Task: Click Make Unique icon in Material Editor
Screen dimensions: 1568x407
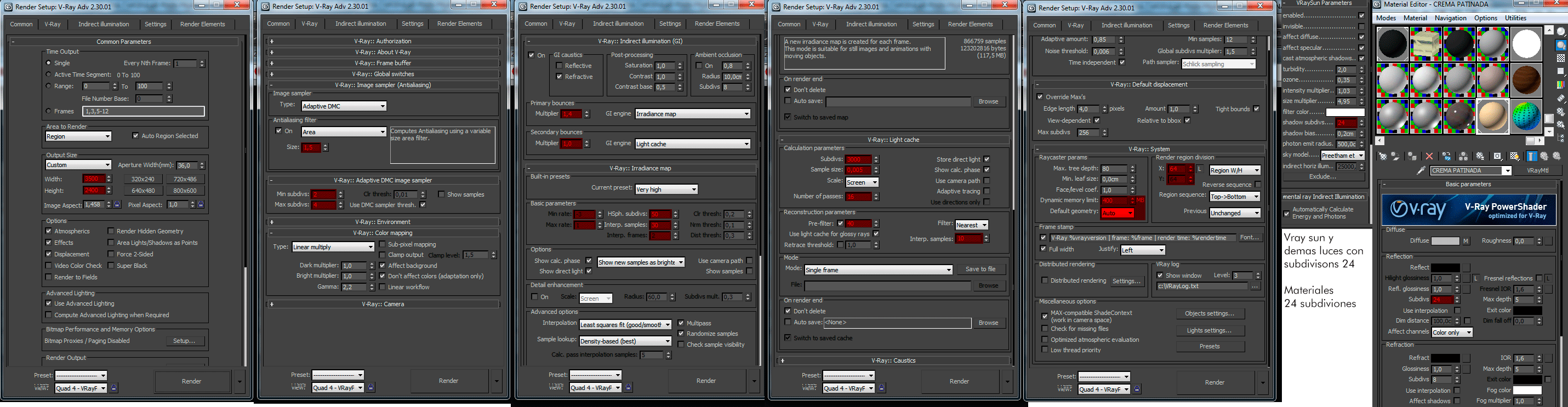Action: click(x=1463, y=156)
